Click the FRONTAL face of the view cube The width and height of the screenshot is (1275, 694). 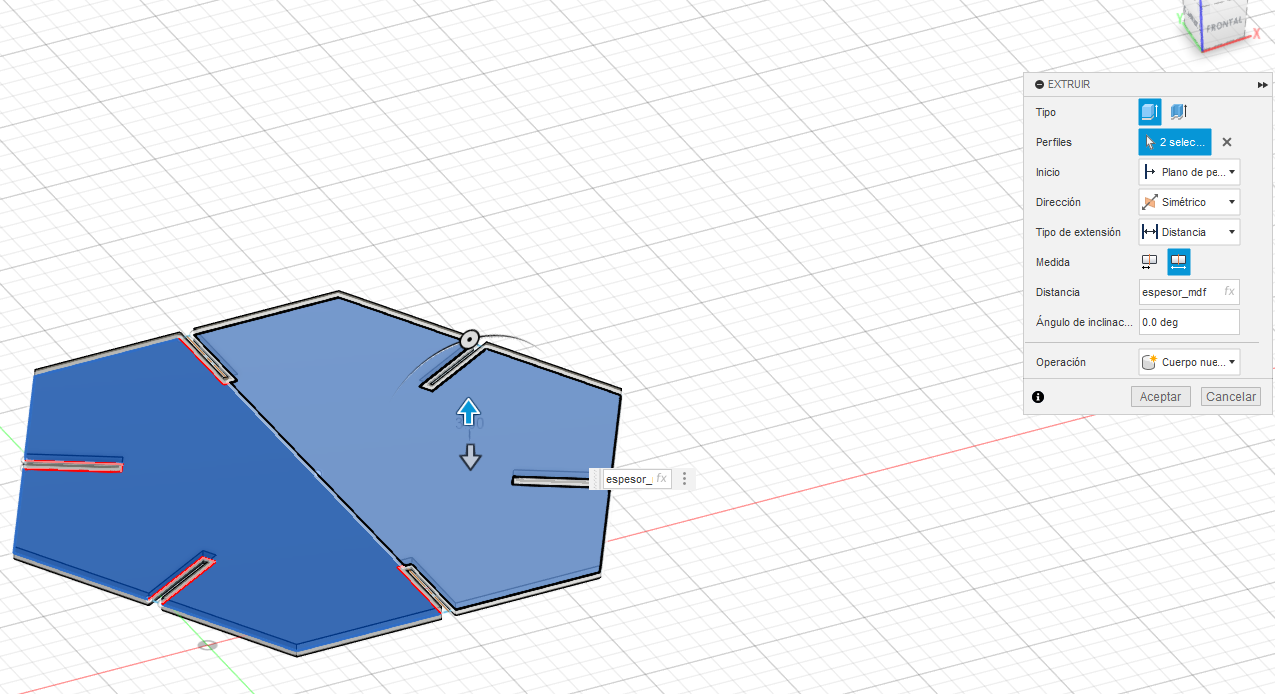pyautogui.click(x=1225, y=26)
